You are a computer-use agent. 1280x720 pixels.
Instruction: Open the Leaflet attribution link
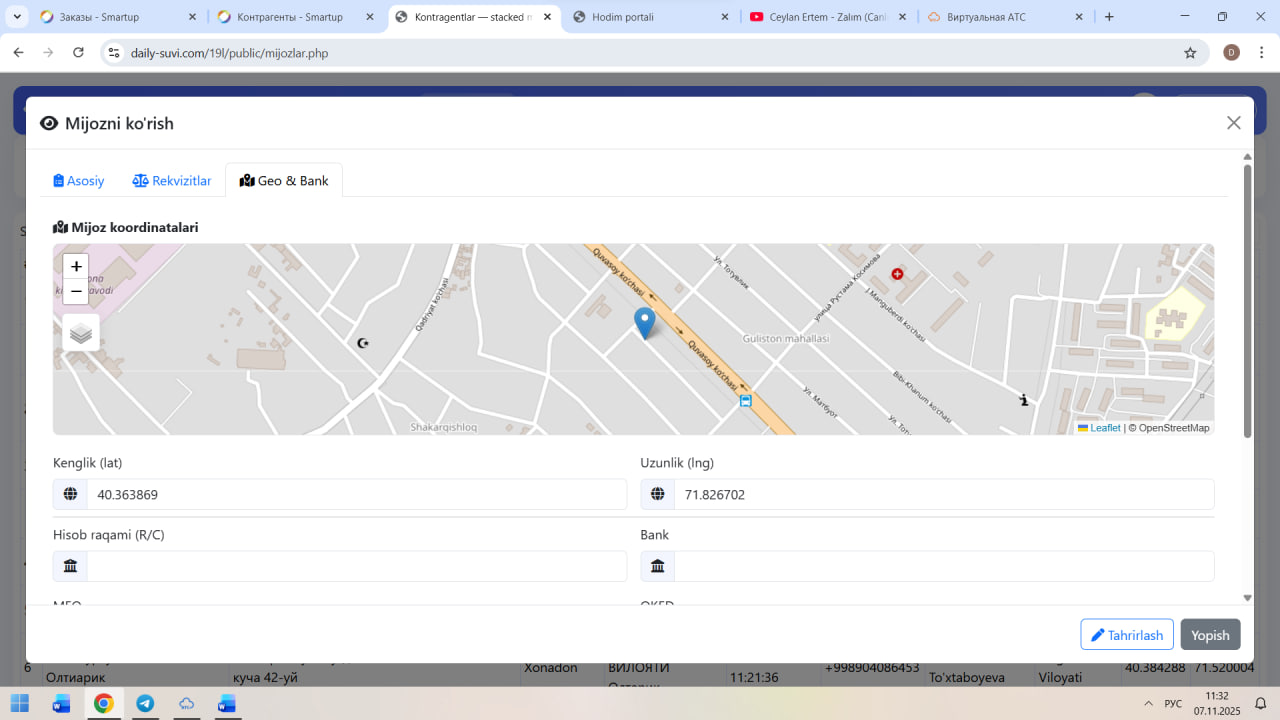(x=1104, y=428)
